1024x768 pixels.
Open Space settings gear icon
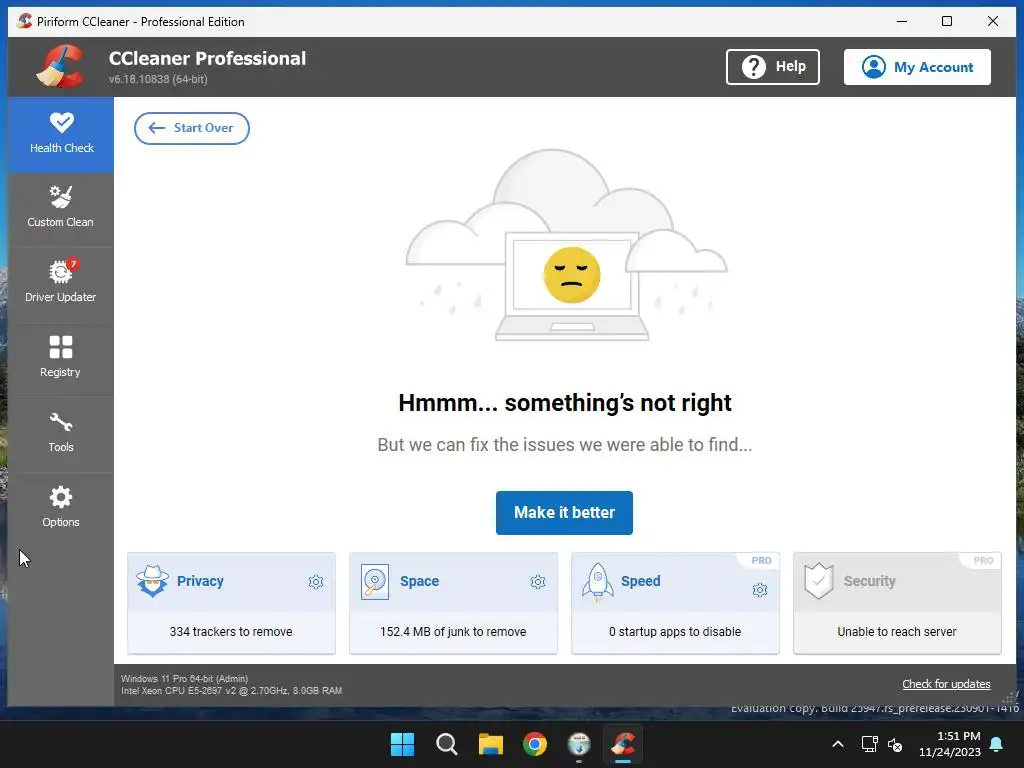538,582
